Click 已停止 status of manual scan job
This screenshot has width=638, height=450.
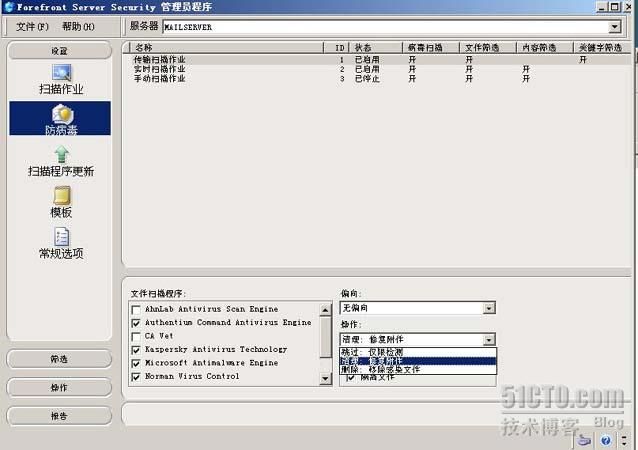367,79
